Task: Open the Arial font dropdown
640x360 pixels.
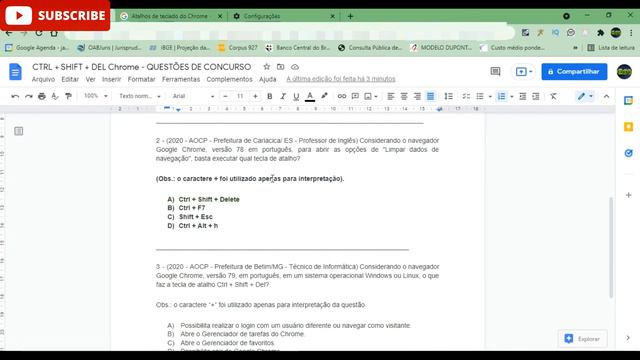Action: [x=193, y=96]
